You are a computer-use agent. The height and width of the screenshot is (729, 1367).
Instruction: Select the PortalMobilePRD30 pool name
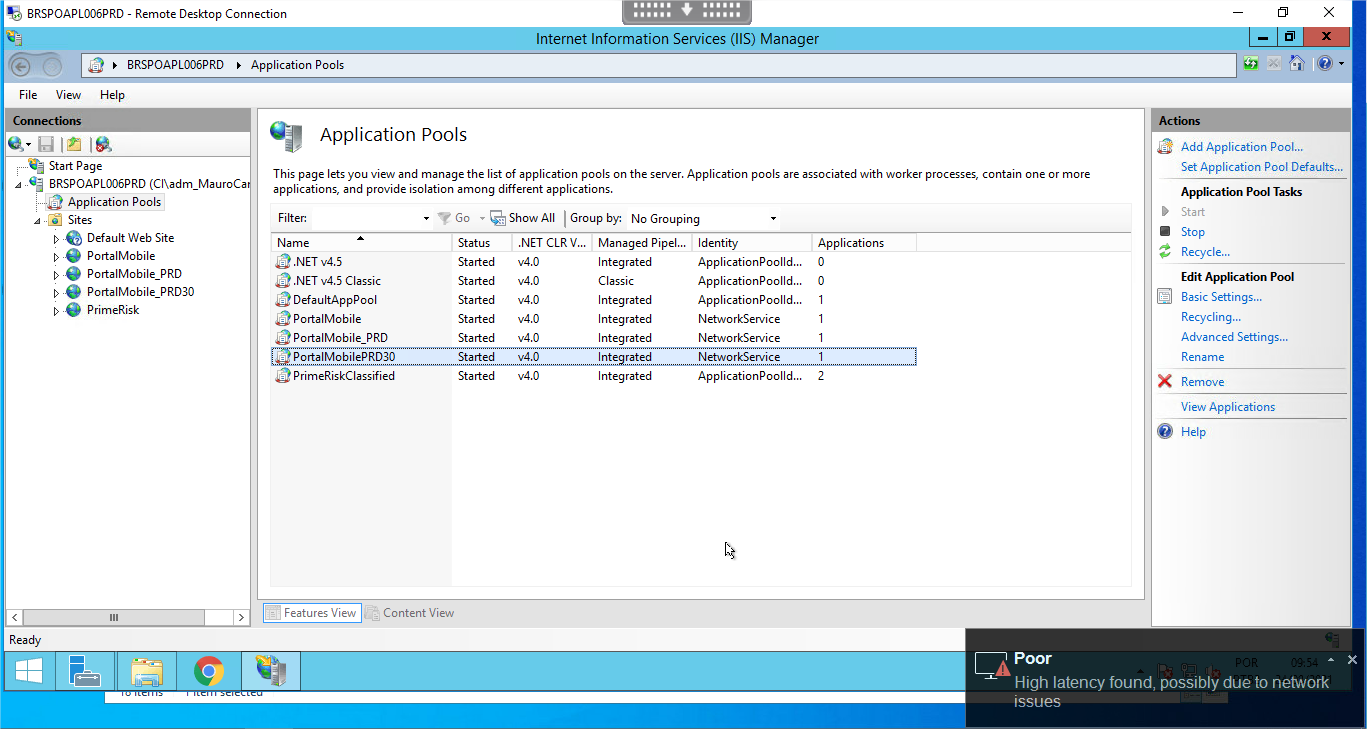[344, 357]
